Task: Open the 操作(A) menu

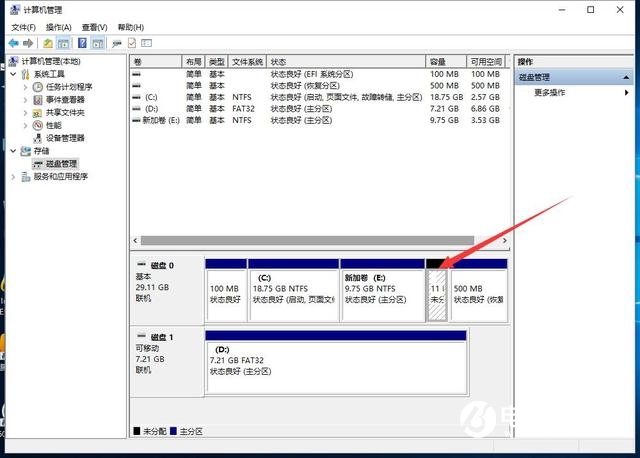Action: tap(58, 27)
